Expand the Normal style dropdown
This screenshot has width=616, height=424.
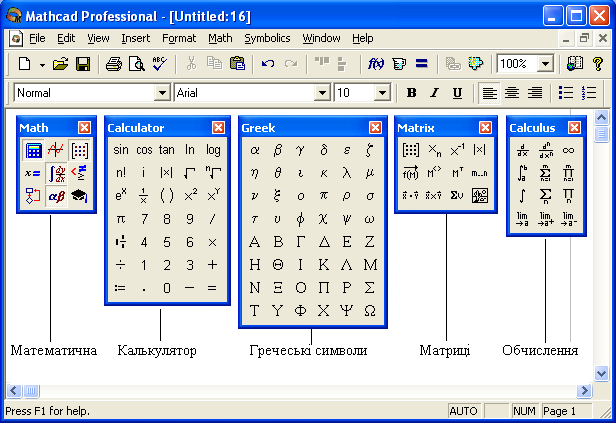pos(162,93)
